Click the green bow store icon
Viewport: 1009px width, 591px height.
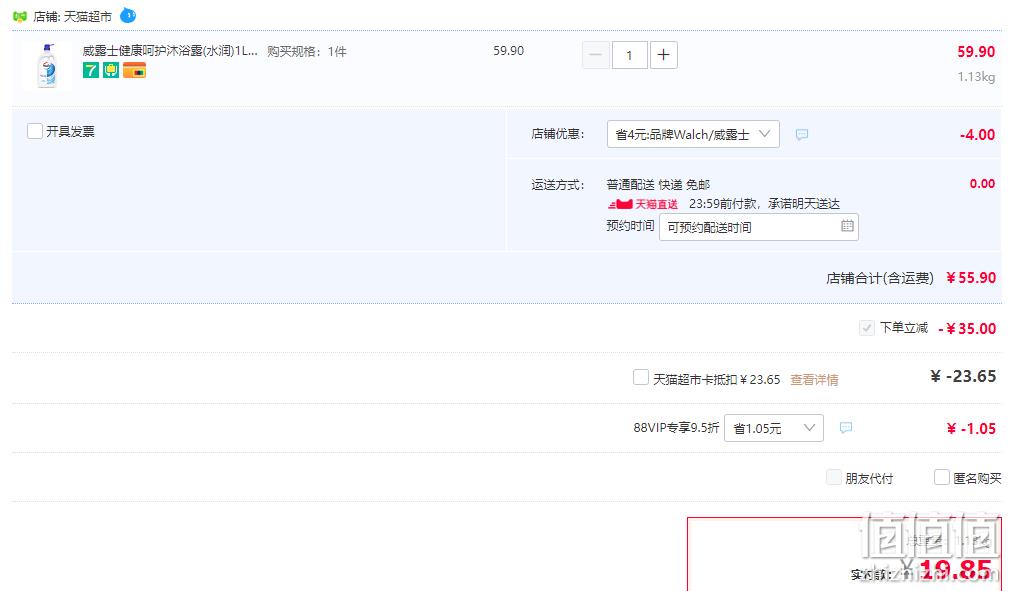[20, 16]
